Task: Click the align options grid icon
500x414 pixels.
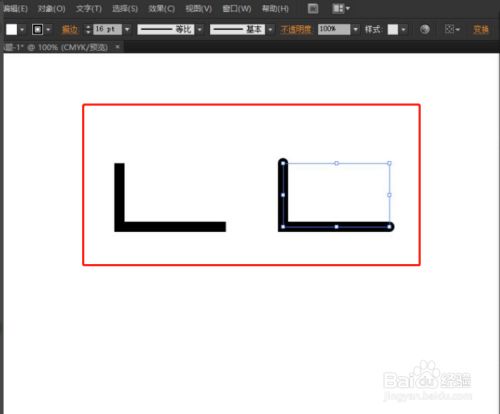Action: pos(450,29)
